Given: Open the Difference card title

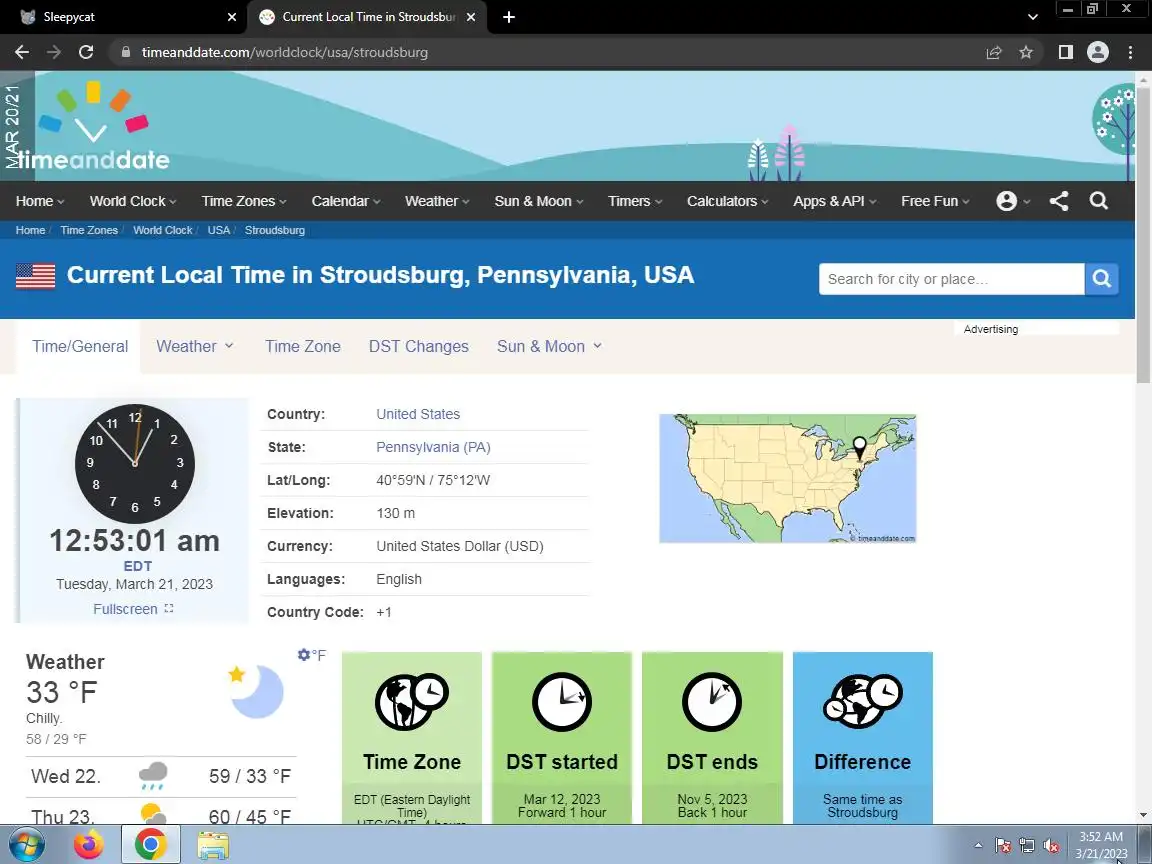Looking at the screenshot, I should tap(863, 762).
